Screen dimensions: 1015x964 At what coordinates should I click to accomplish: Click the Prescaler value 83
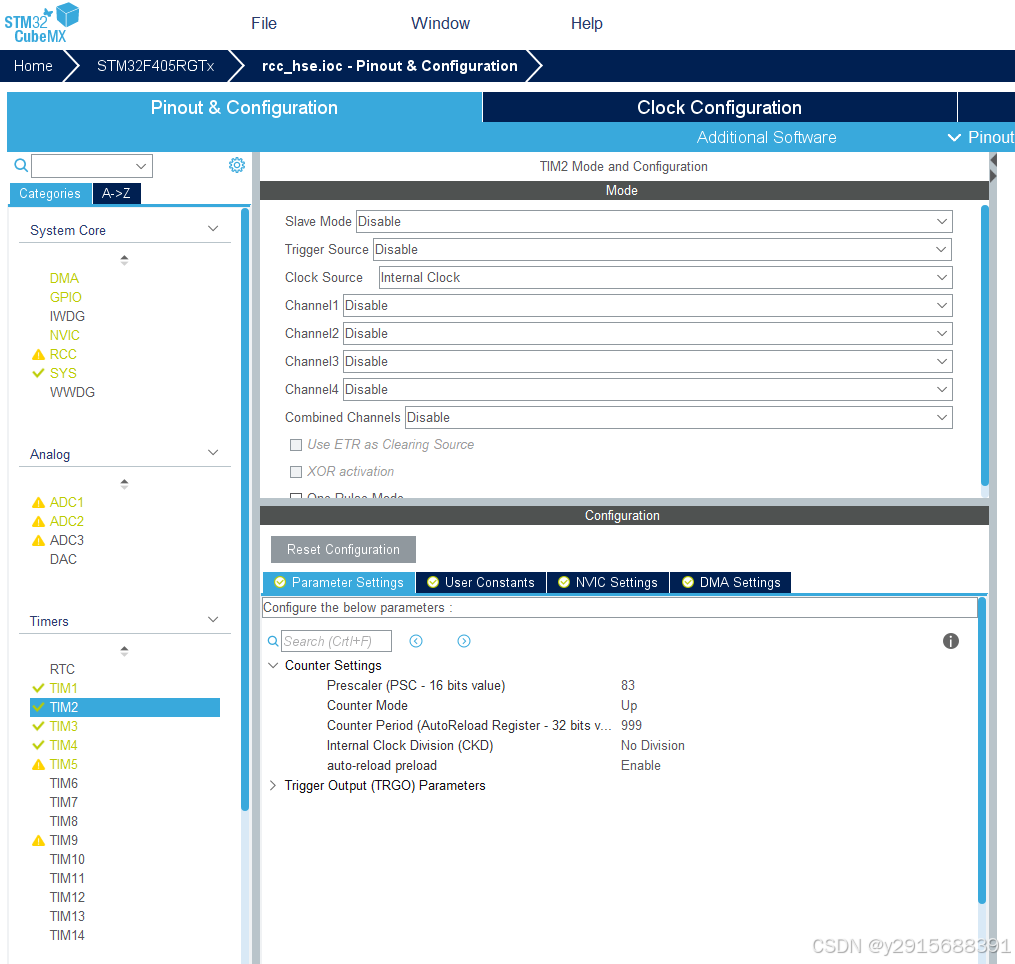click(x=628, y=685)
